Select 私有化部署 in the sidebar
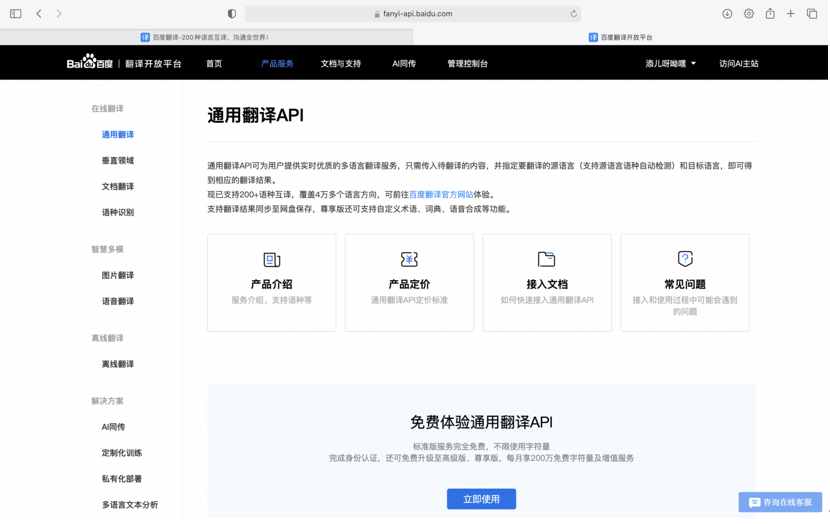Viewport: 830px width, 524px height. (x=122, y=479)
